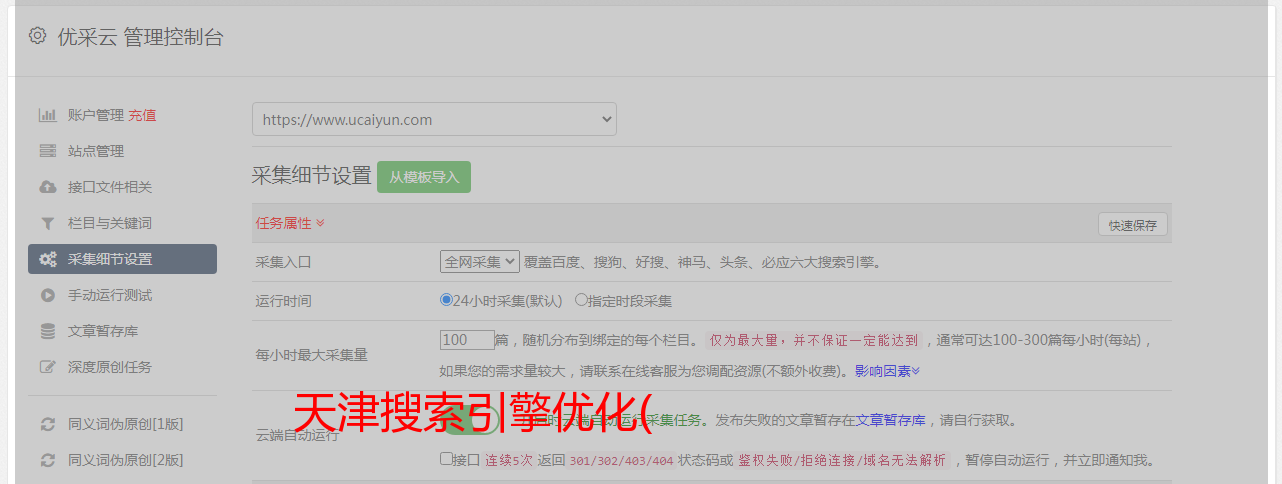Click the server icon for 站点管理
This screenshot has width=1282, height=484.
[47, 151]
